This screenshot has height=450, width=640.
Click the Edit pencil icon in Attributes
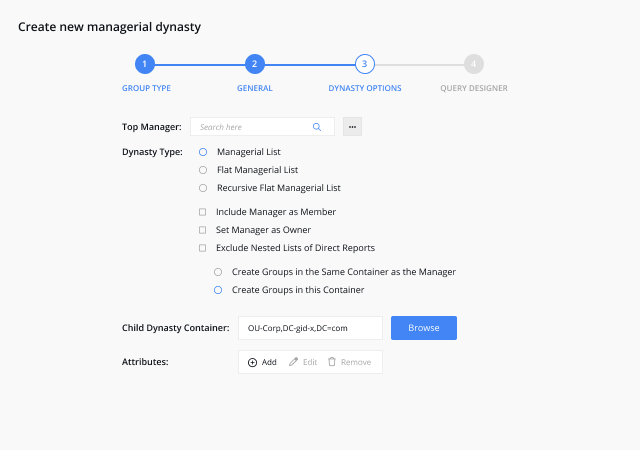(293, 362)
